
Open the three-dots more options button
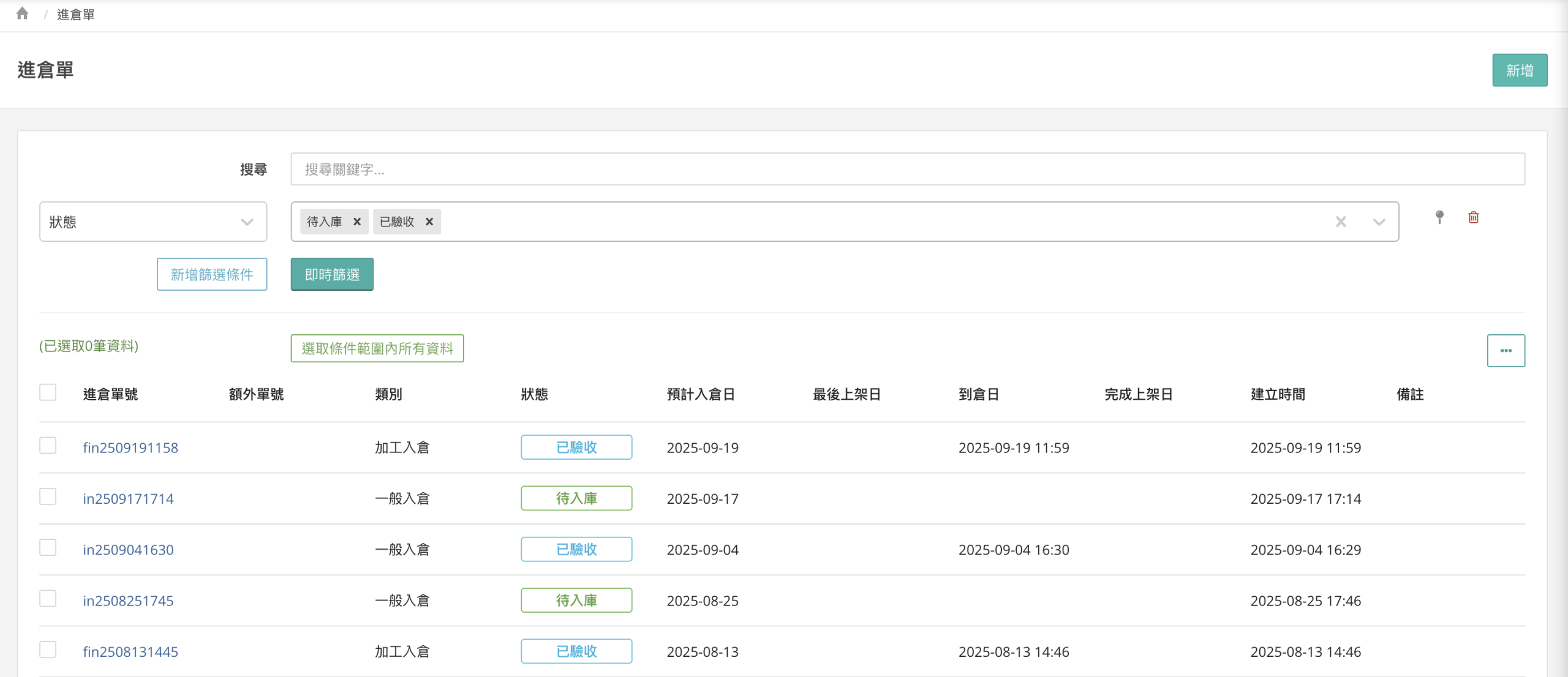pos(1506,351)
